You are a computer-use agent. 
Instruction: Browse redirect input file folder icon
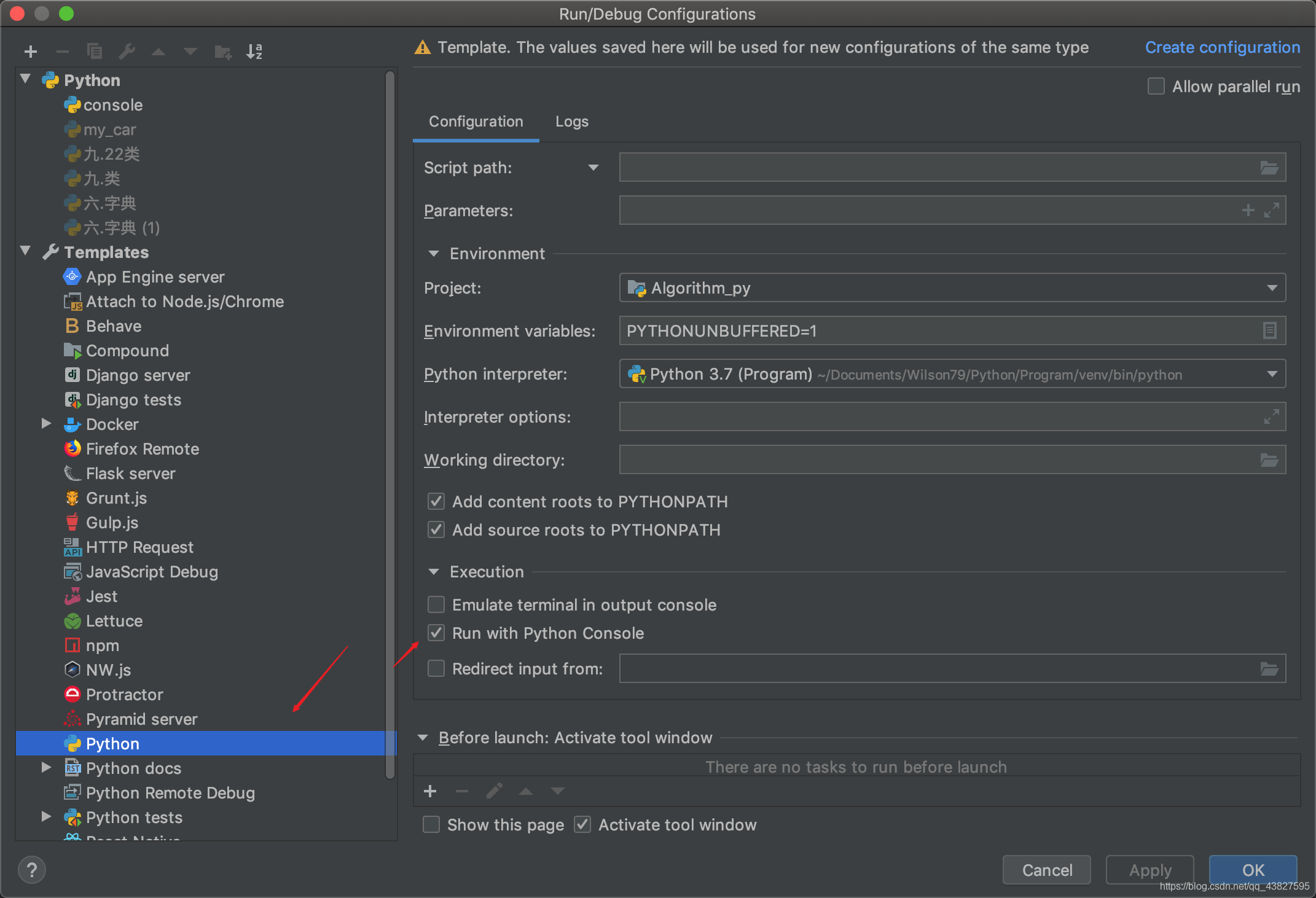(1269, 669)
